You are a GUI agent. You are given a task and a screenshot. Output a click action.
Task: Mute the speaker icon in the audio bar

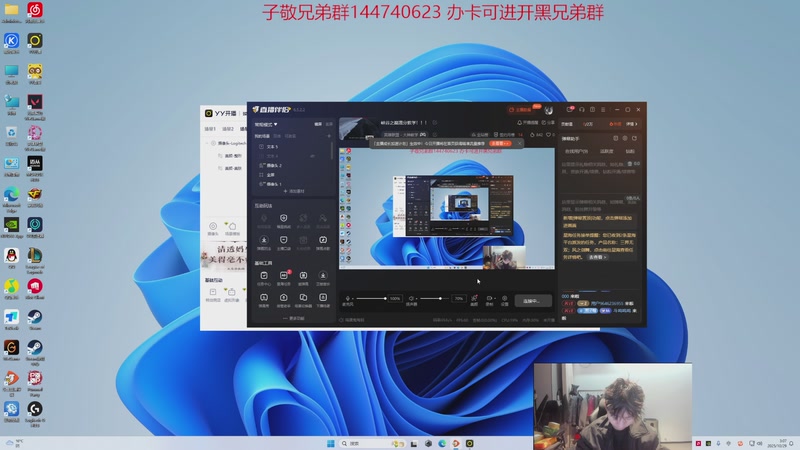pos(411,298)
